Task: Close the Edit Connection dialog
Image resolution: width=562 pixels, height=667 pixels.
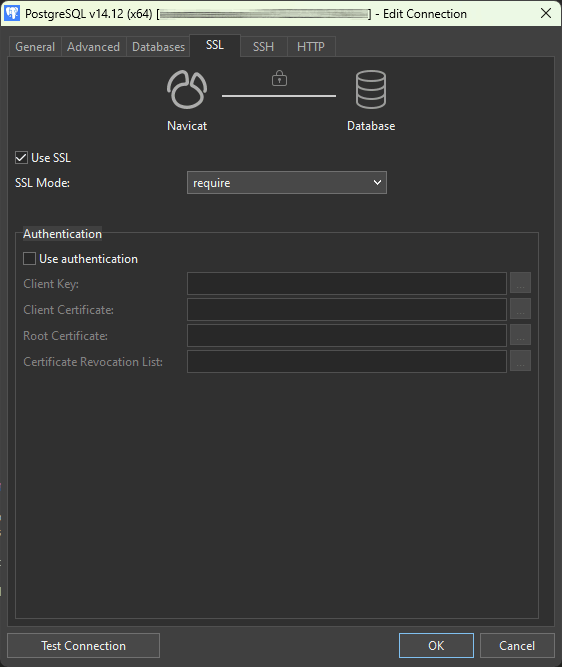Action: (x=546, y=14)
